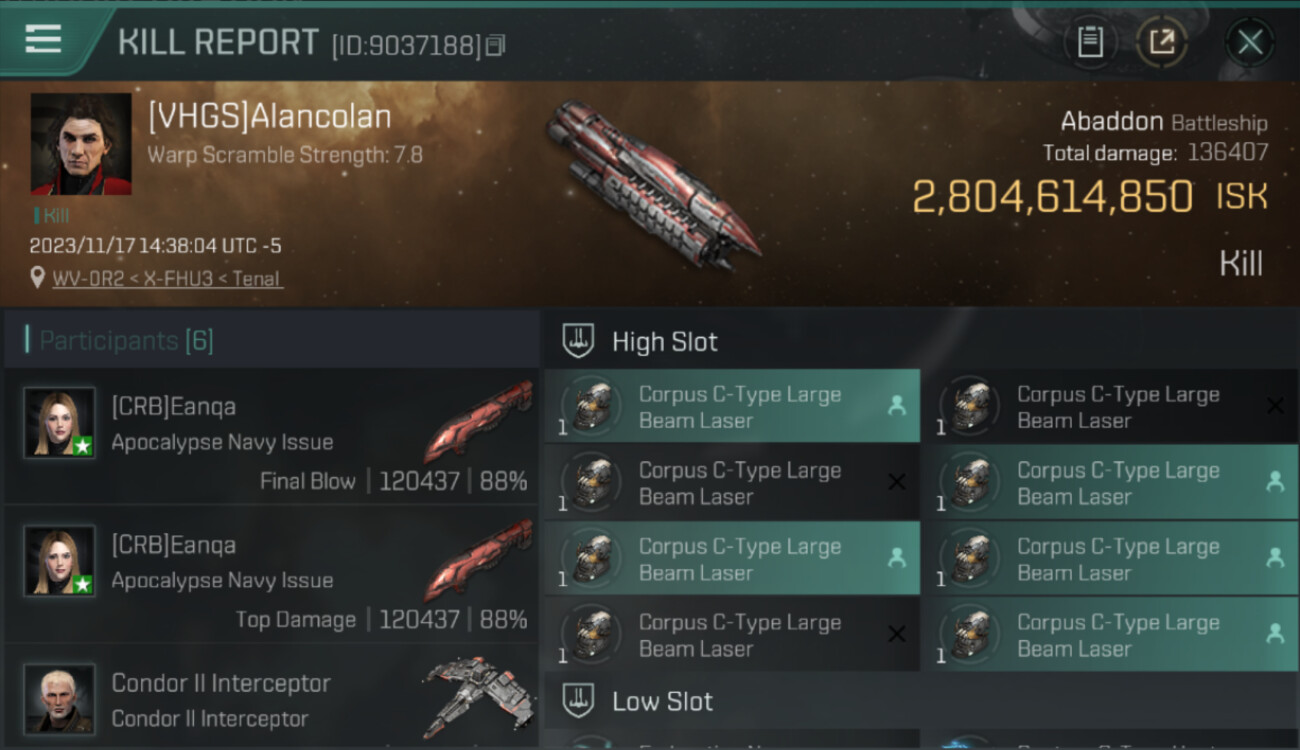Click the Abaddon battleship image
1300x750 pixels.
coord(652,183)
